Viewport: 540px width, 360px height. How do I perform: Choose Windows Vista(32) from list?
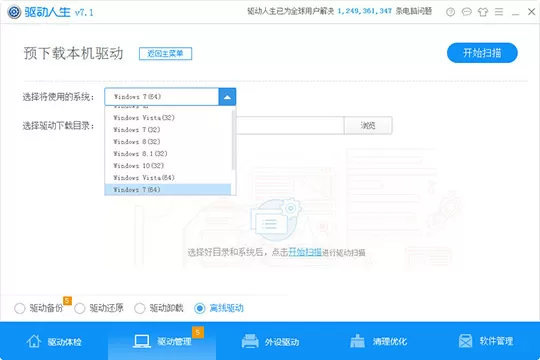(x=168, y=117)
